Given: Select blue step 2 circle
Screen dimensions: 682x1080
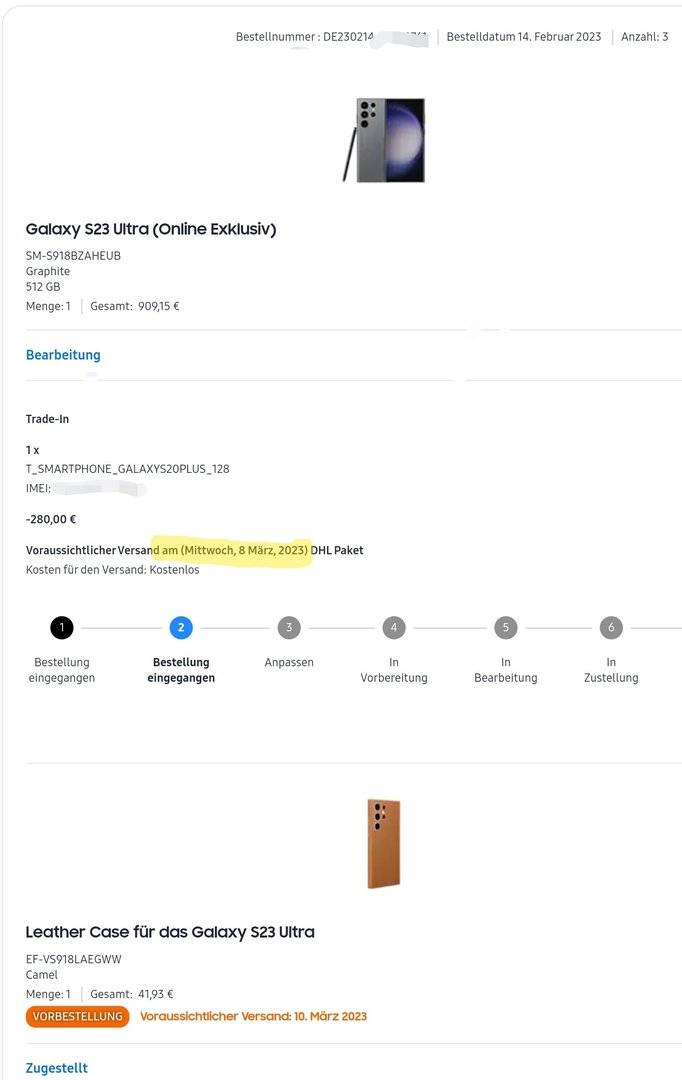Looking at the screenshot, I should click(181, 627).
